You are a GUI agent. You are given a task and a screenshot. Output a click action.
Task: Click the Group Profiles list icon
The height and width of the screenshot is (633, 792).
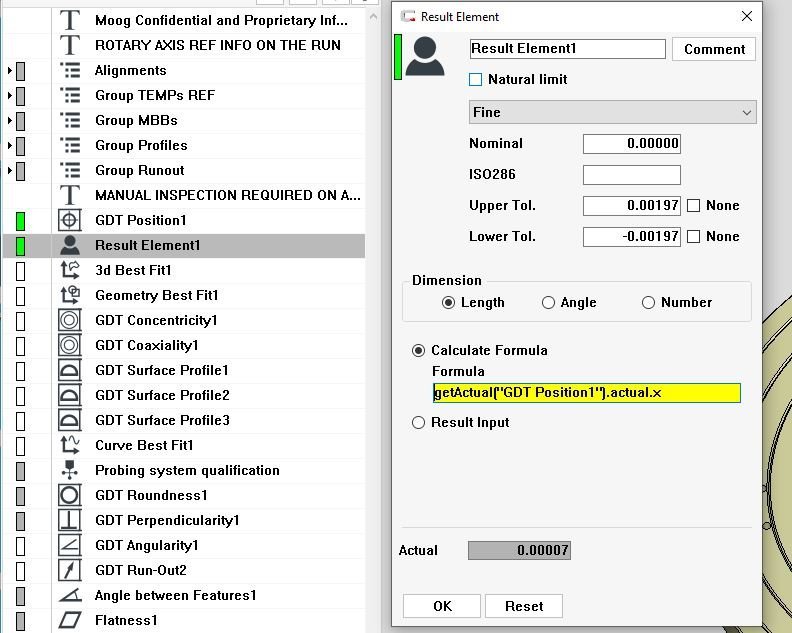pos(70,145)
